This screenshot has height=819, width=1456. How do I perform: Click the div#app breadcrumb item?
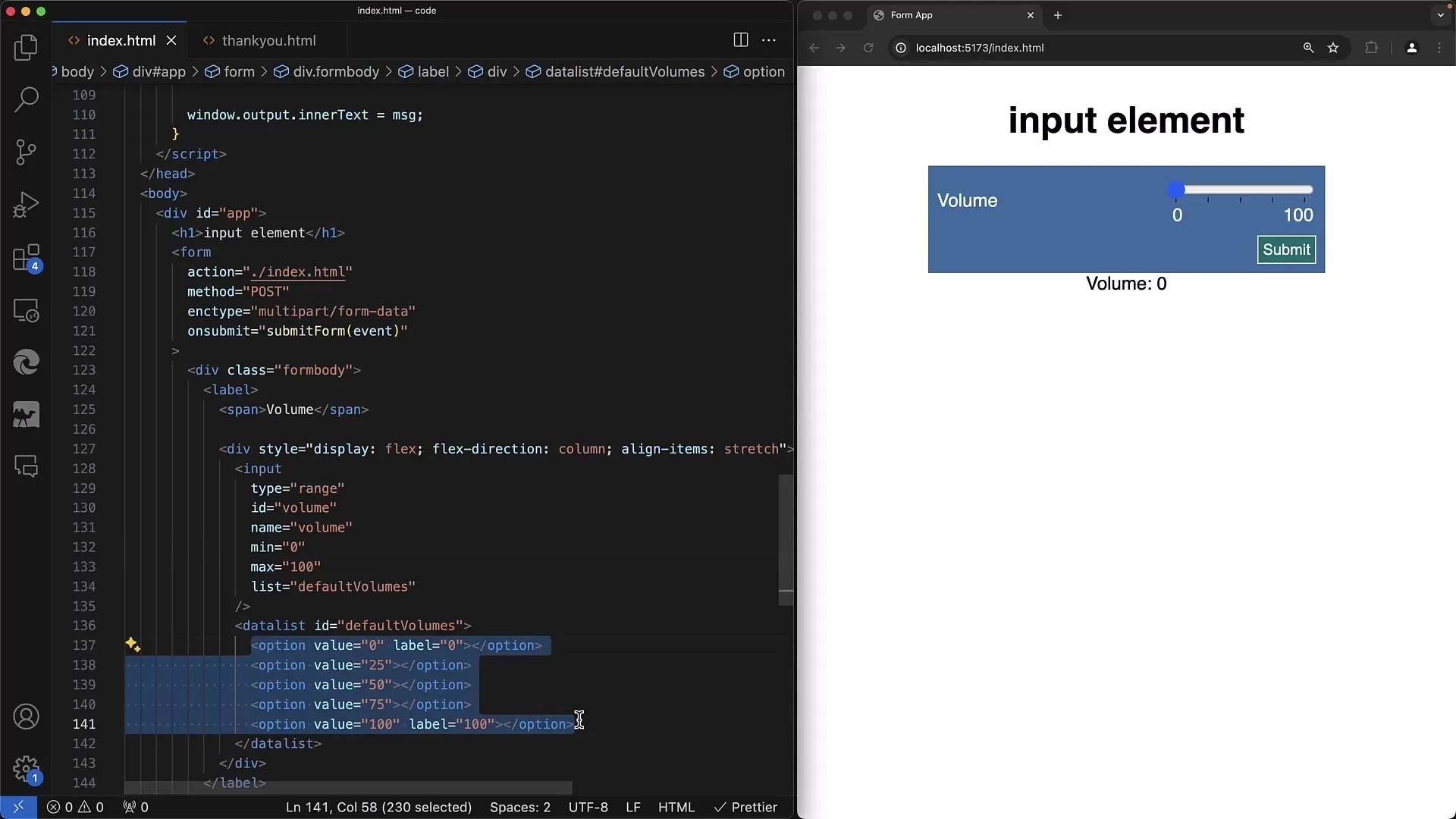coord(149,71)
